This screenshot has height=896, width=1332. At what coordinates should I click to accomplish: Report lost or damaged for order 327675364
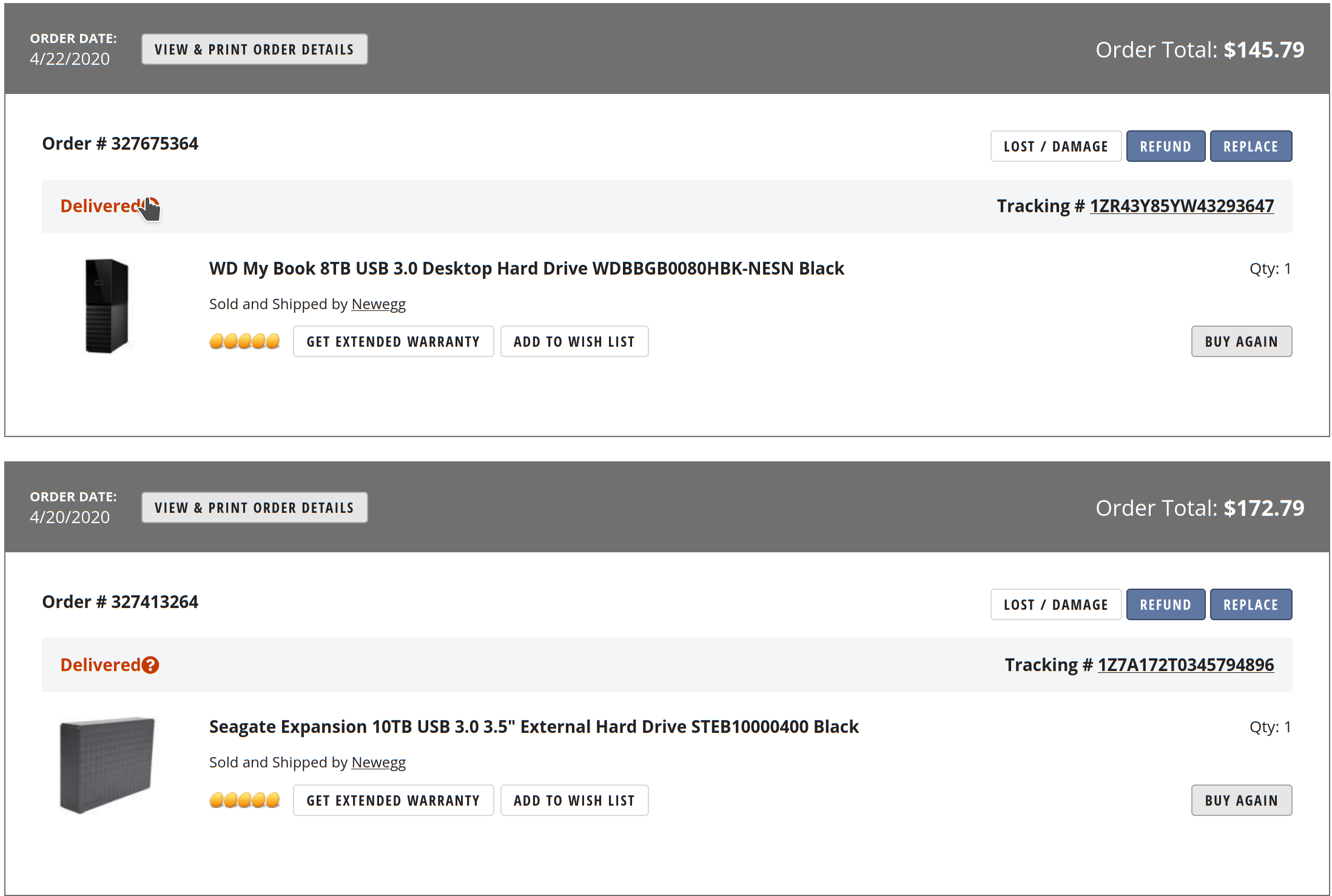click(x=1055, y=146)
